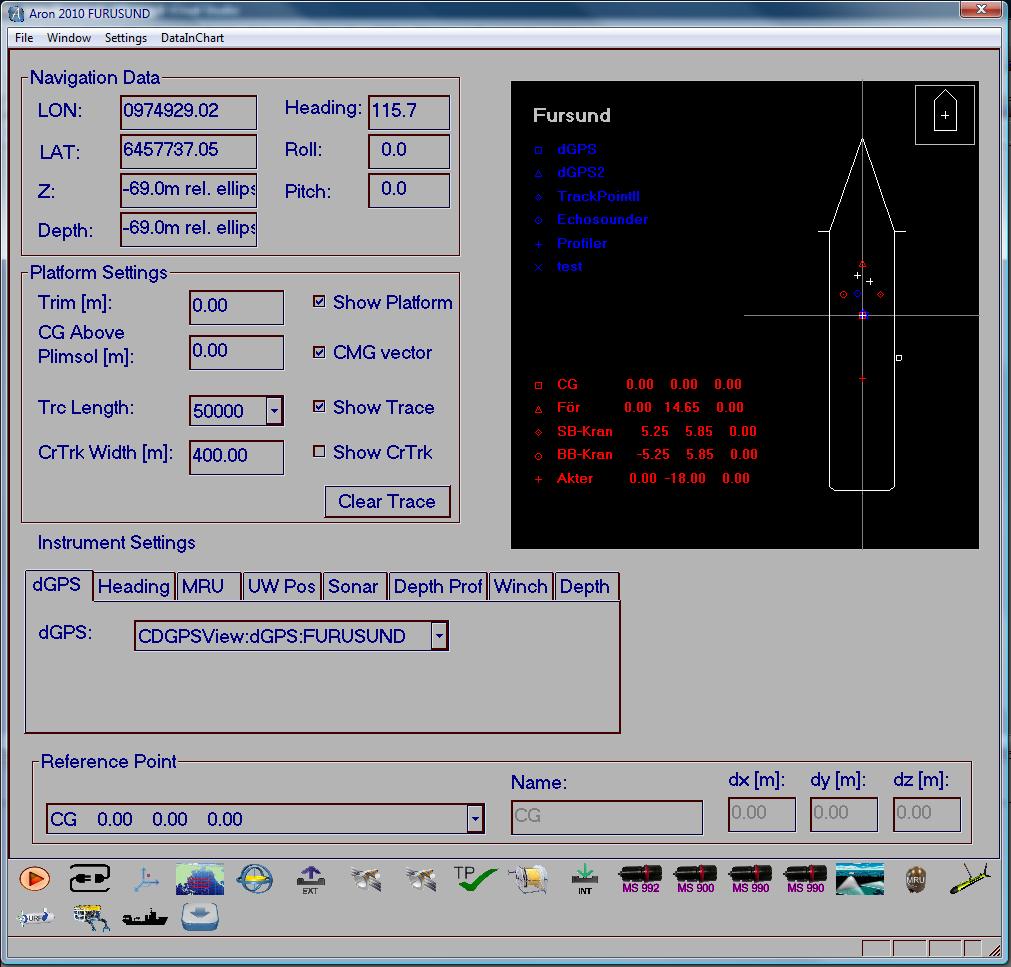This screenshot has width=1011, height=967.
Task: Switch to the Heading tab
Action: [x=133, y=587]
